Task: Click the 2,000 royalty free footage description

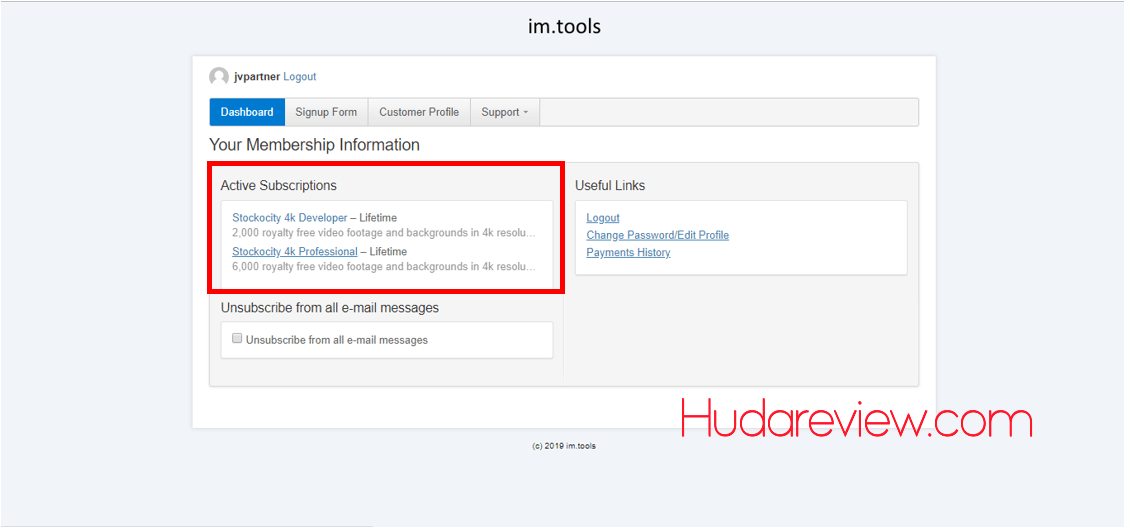Action: point(384,233)
